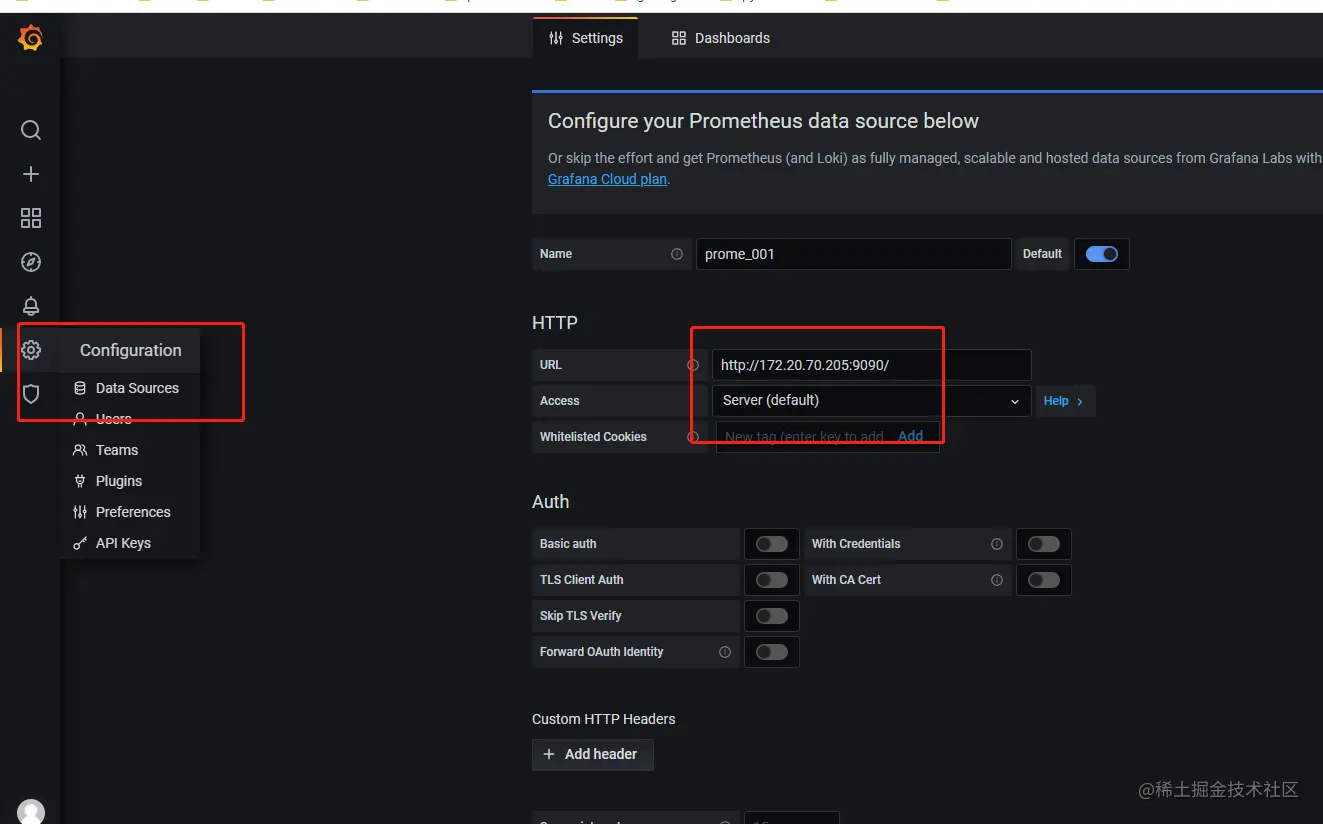Viewport: 1323px width, 824px height.
Task: Open the Server Admin shield icon
Action: 31,394
